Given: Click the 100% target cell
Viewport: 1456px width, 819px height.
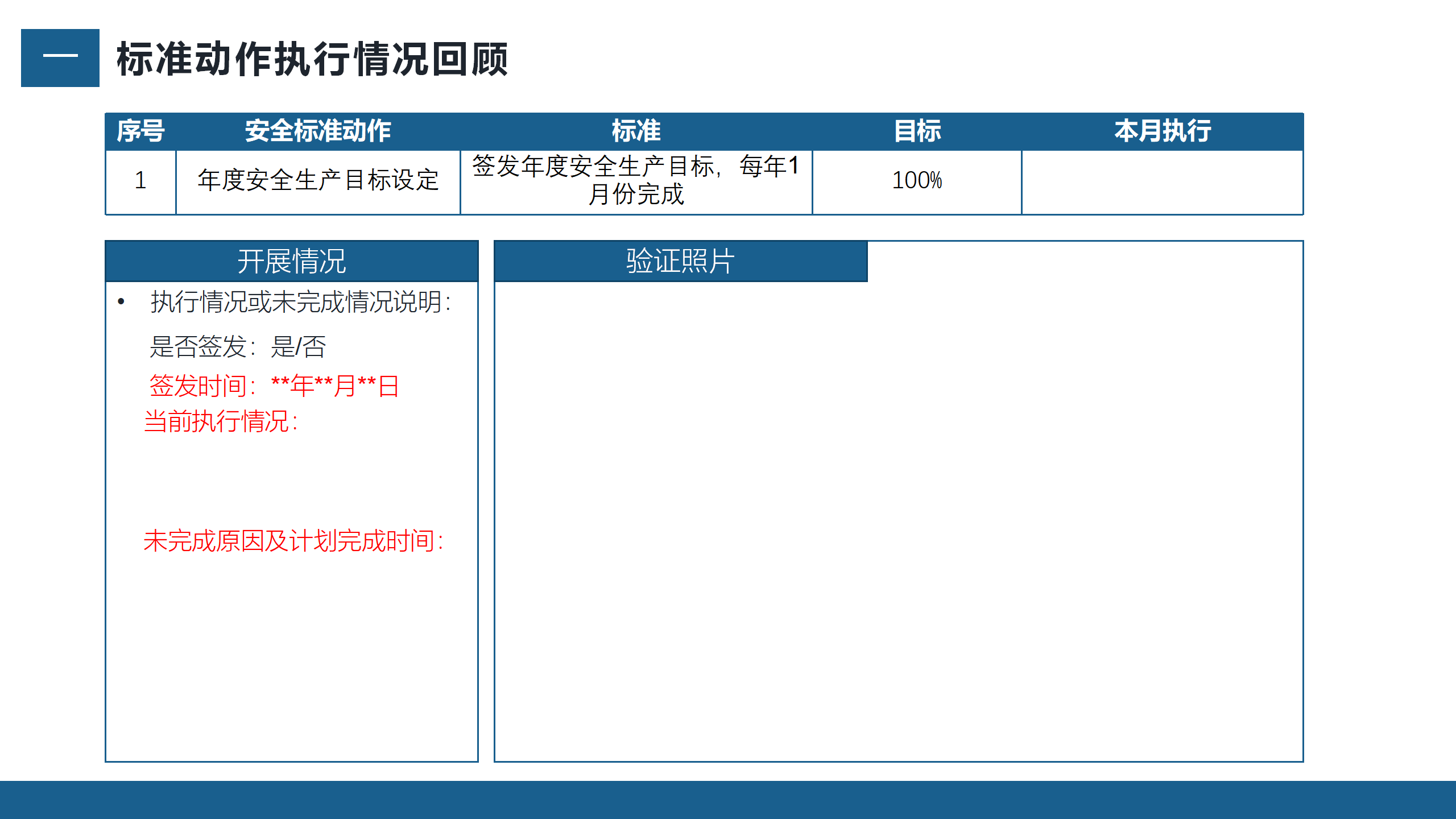Looking at the screenshot, I should tap(917, 181).
